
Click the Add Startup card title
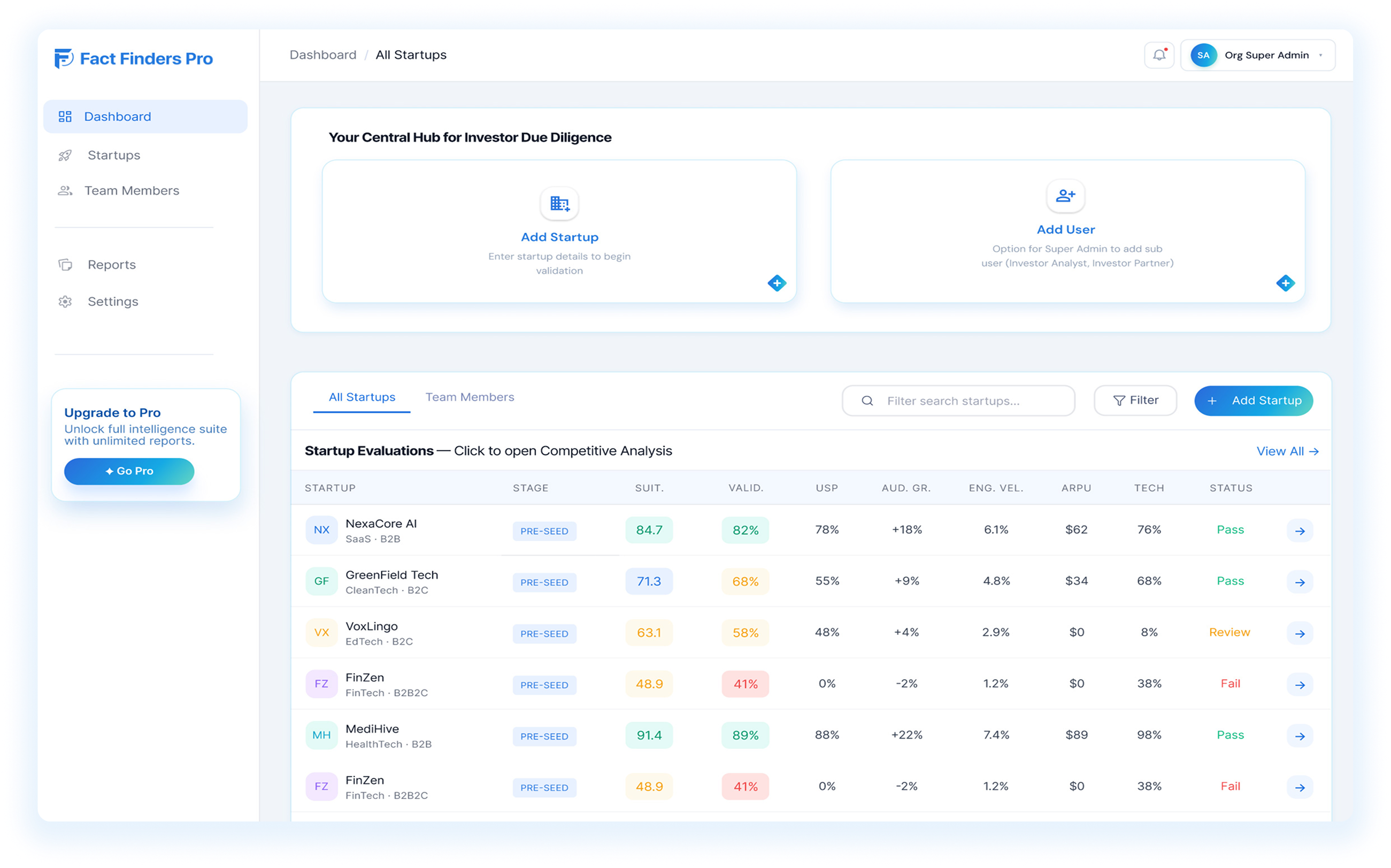click(x=559, y=237)
